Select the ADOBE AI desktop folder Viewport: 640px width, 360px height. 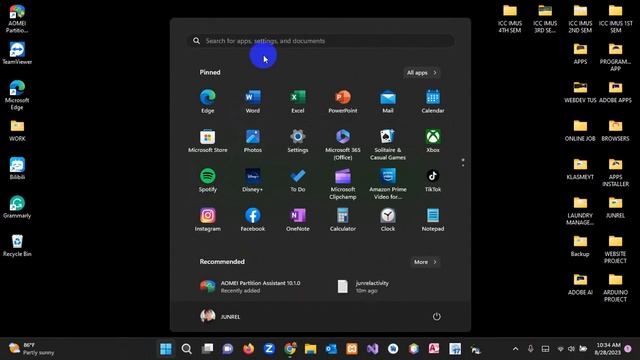(x=580, y=284)
